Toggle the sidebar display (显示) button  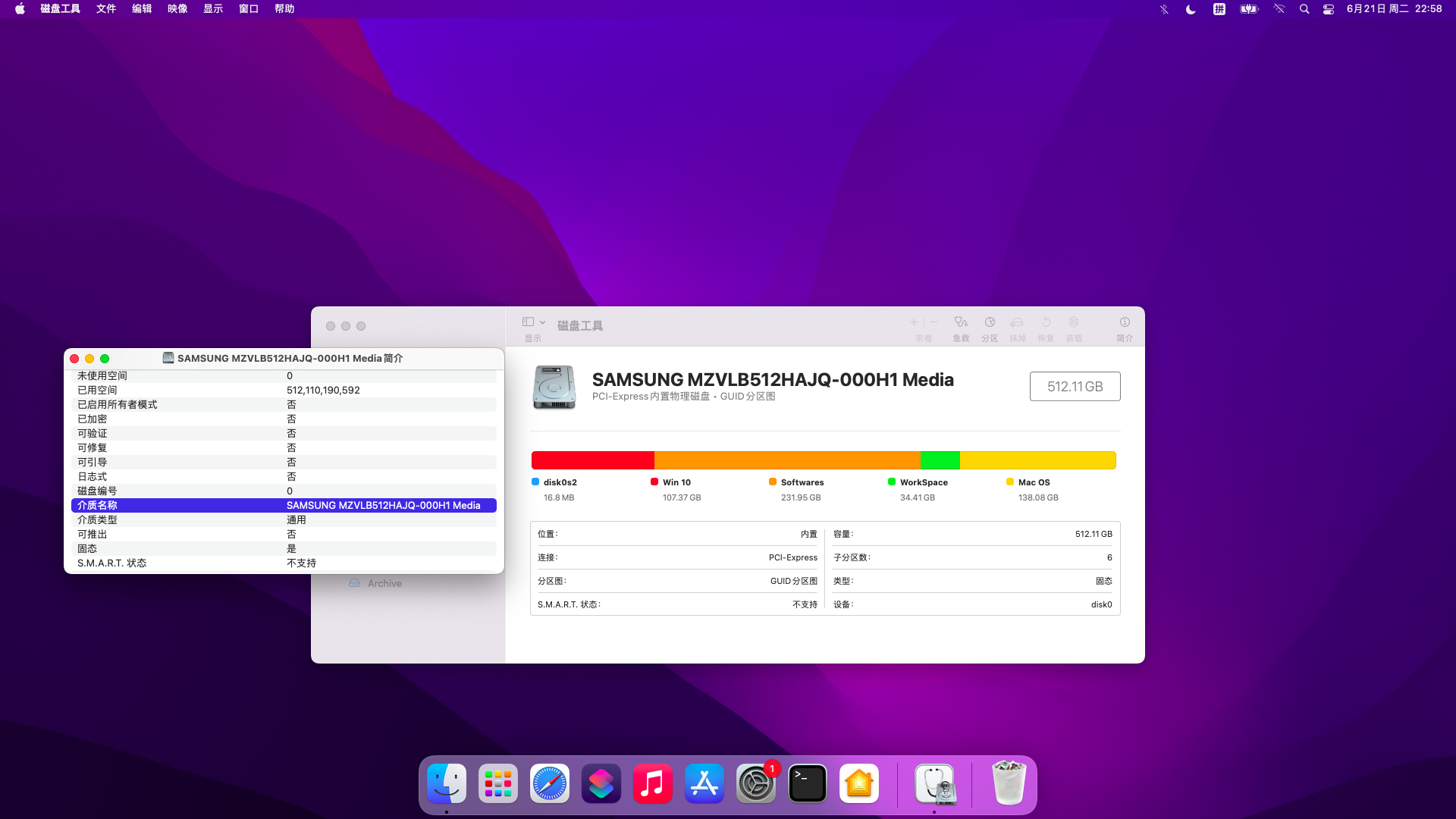[x=529, y=322]
